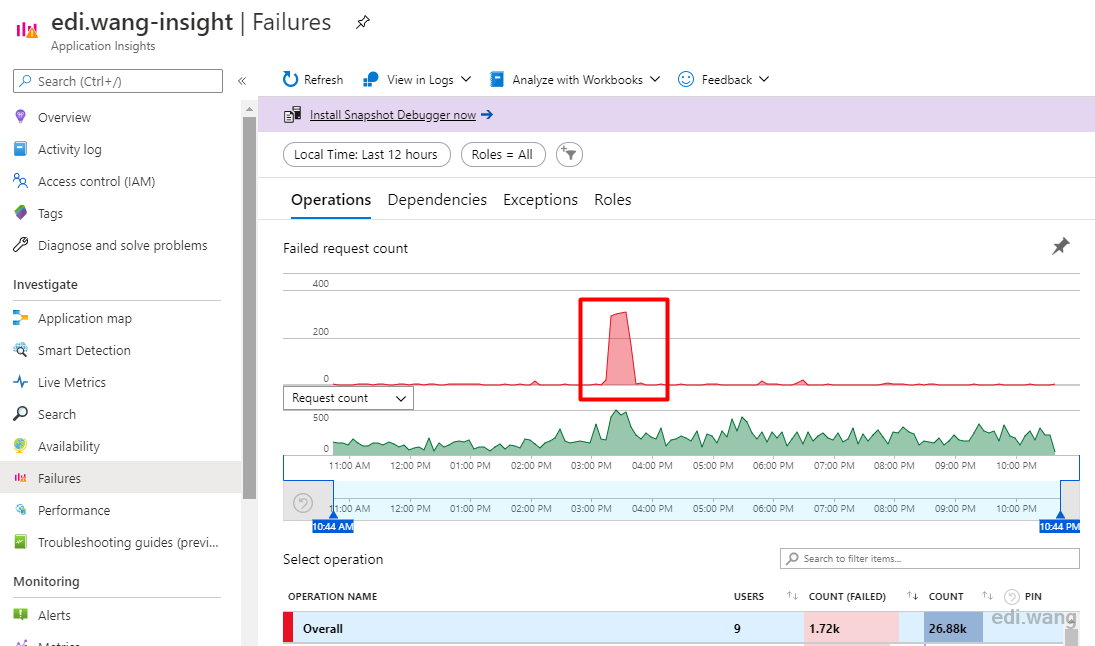Open the Feedback dropdown
The height and width of the screenshot is (646, 1095).
tap(723, 80)
